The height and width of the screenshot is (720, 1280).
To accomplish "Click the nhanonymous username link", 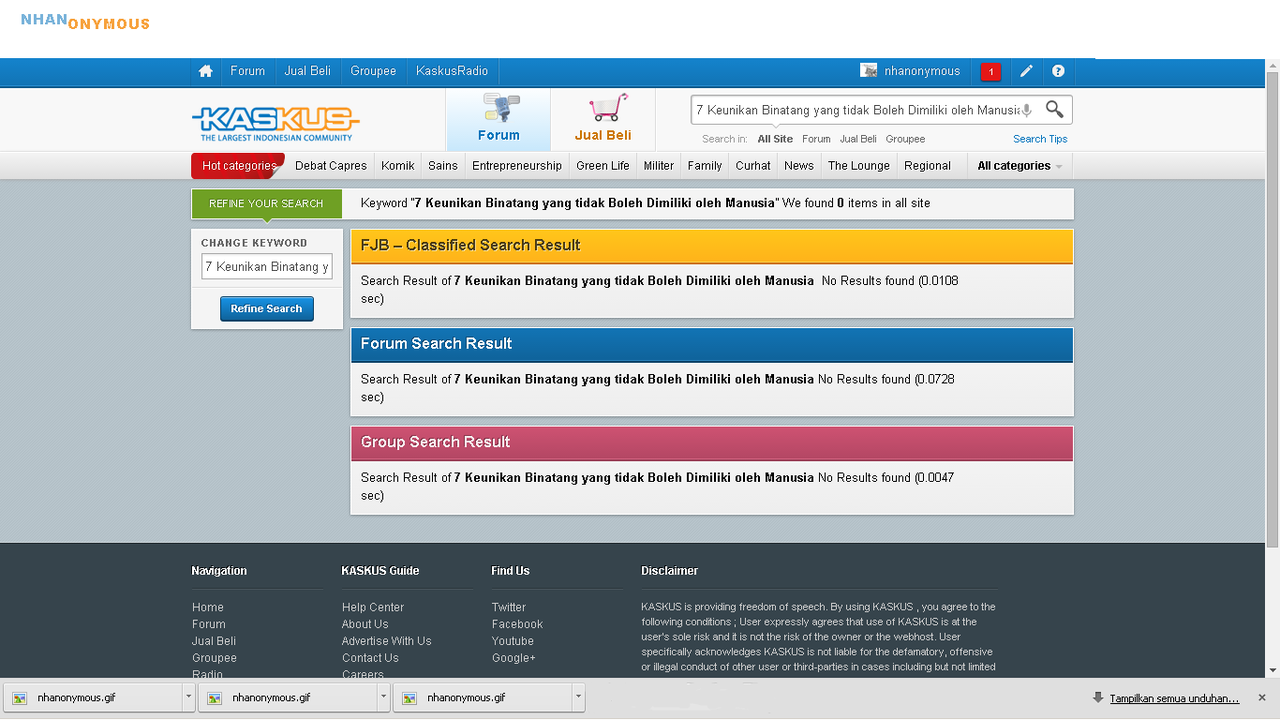I will pyautogui.click(x=922, y=71).
